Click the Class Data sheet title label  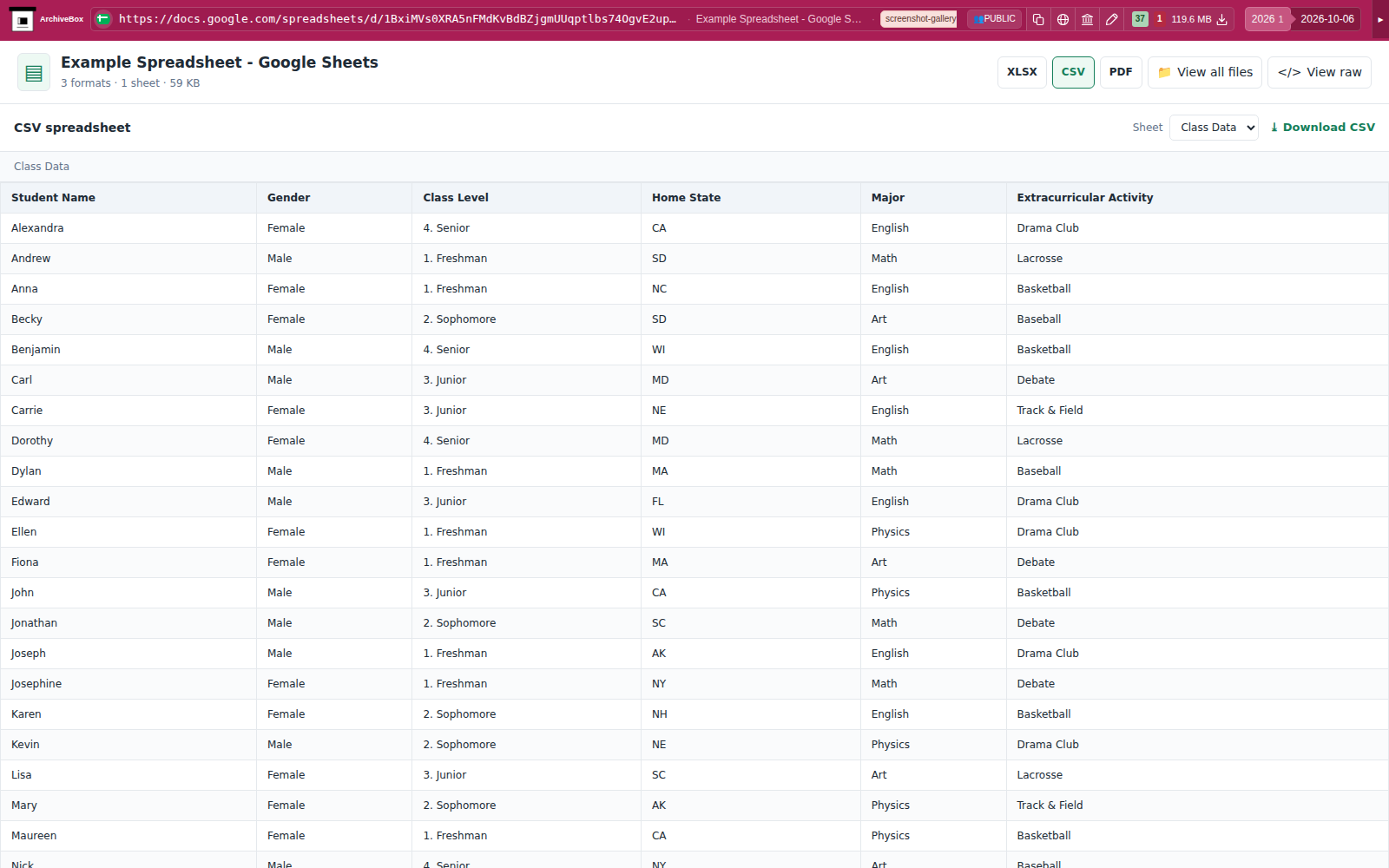pos(42,167)
